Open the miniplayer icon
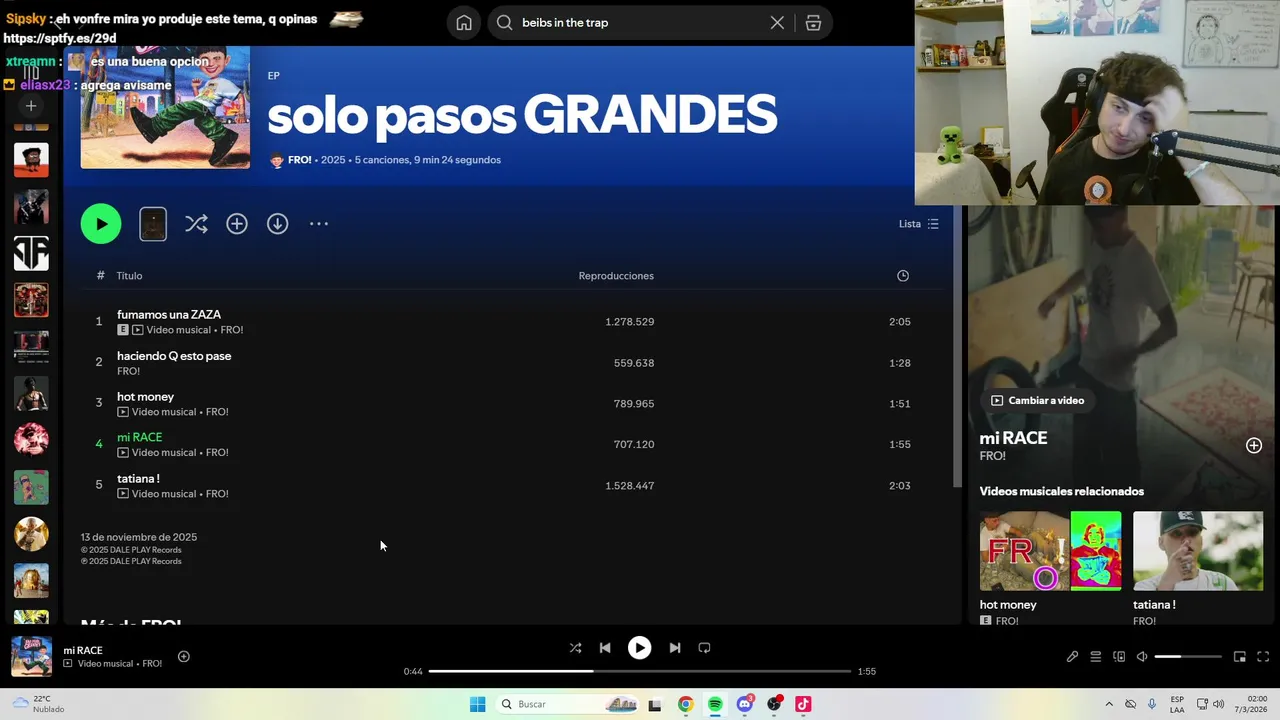The width and height of the screenshot is (1280, 720). 1240,657
